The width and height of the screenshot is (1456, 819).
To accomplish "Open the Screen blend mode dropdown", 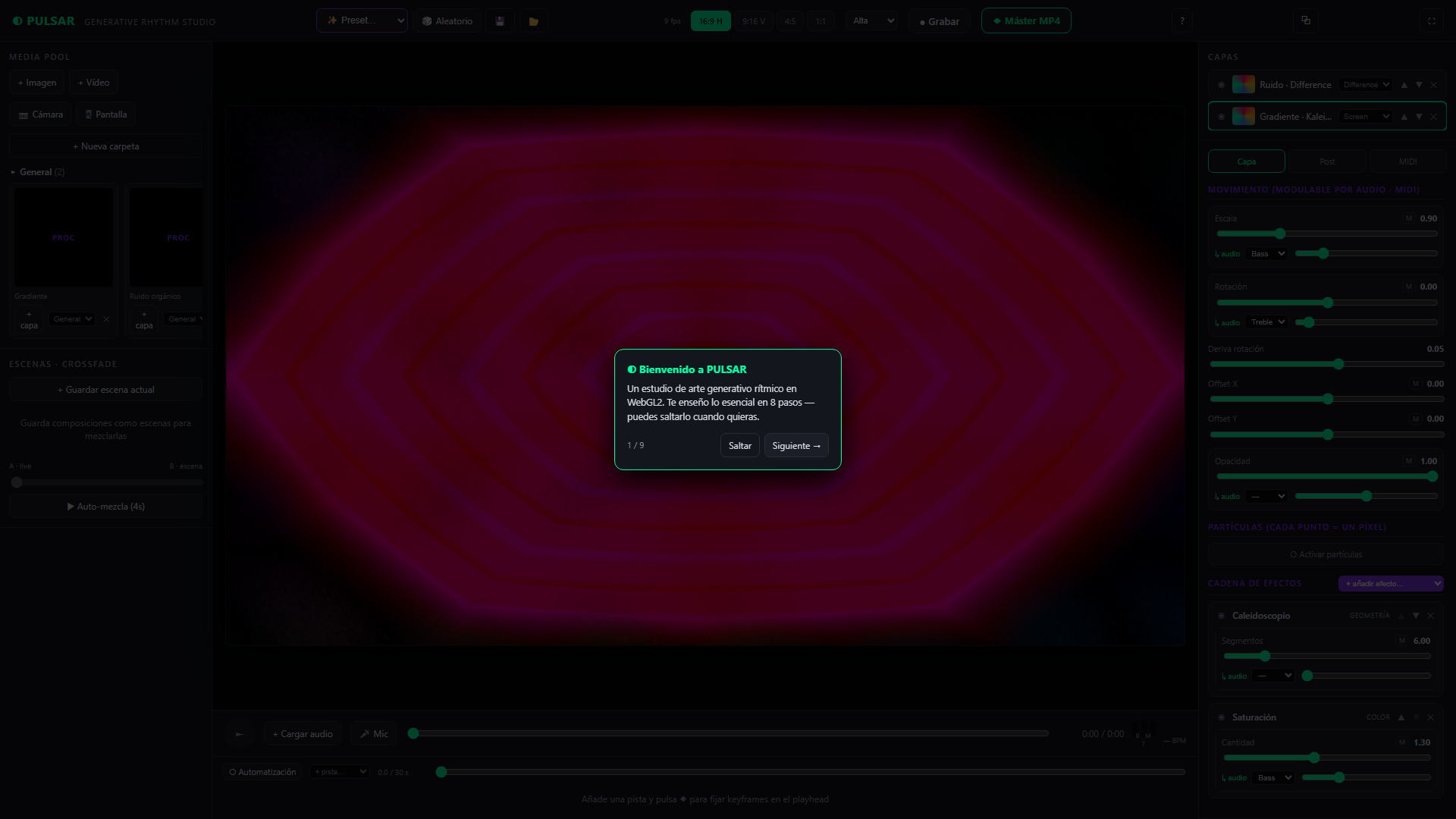I will click(x=1365, y=117).
